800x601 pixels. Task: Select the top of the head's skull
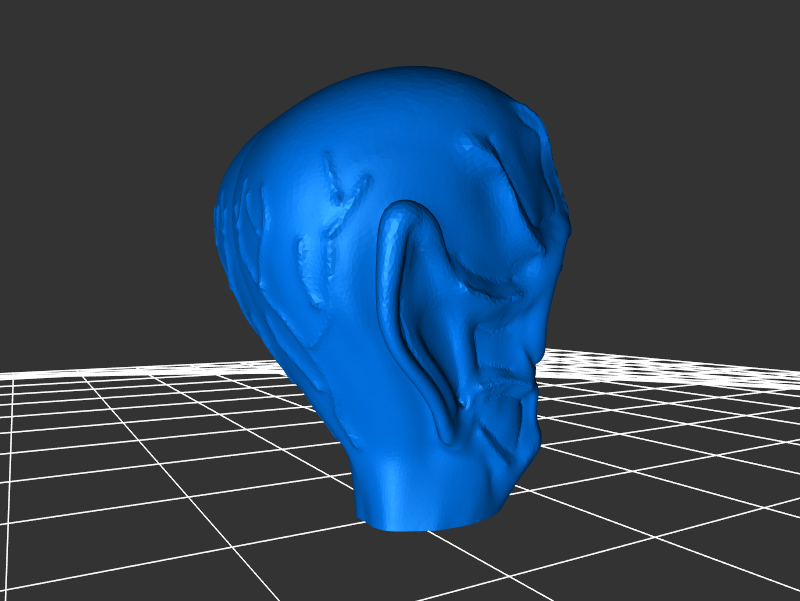tap(400, 85)
